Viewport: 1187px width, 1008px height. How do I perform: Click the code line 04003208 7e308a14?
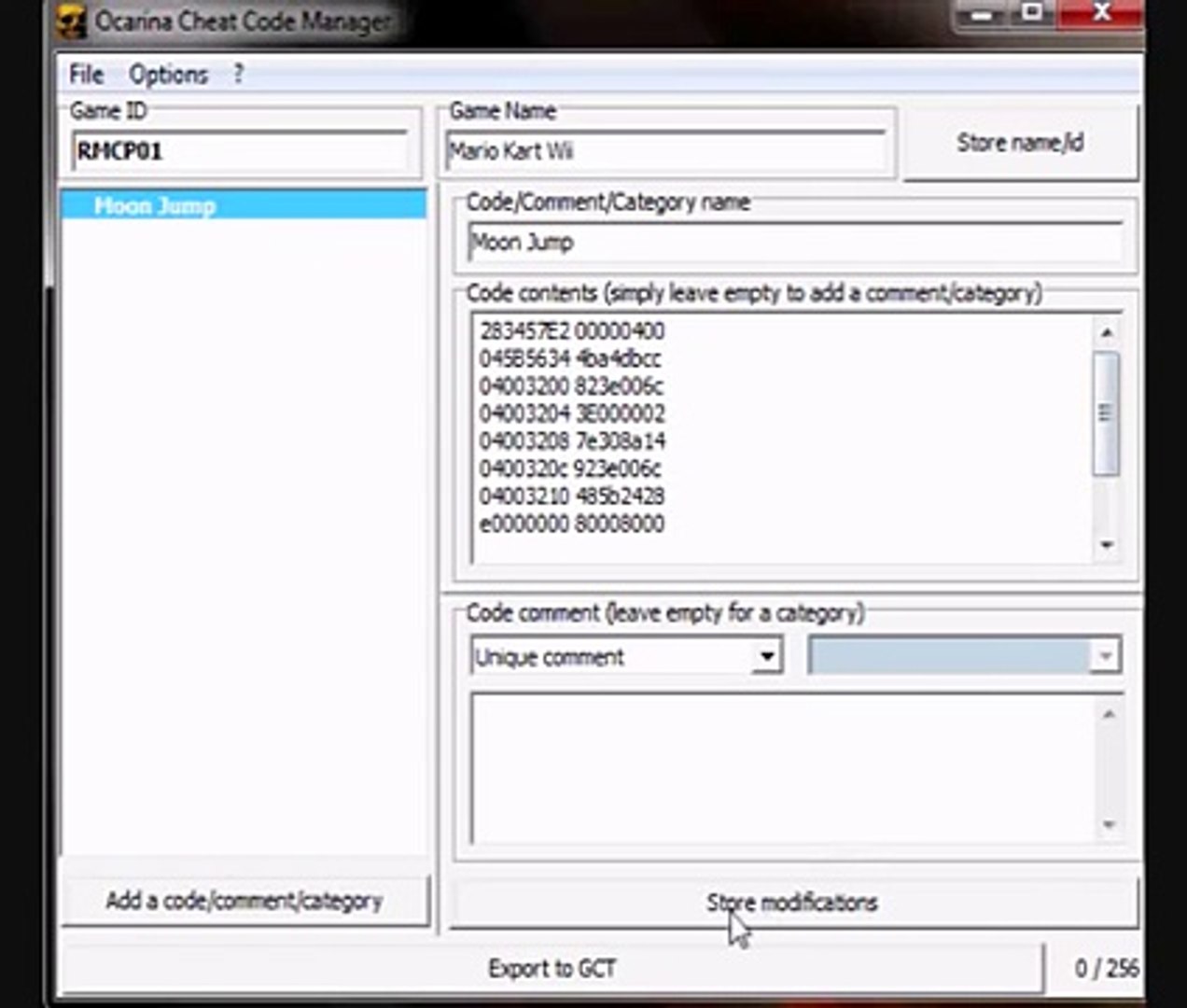point(572,441)
